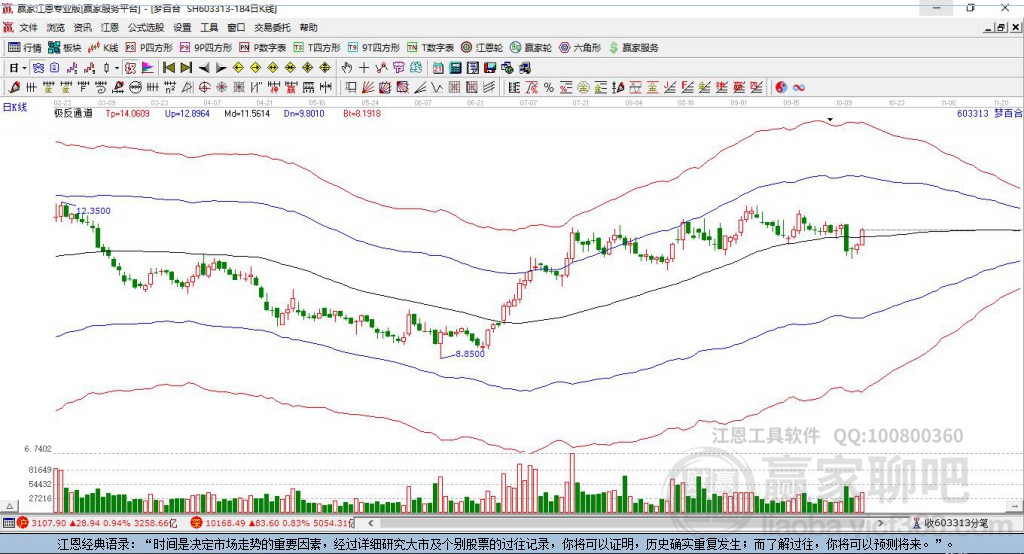Launch the 江恩轮 Gann wheel
Image resolution: width=1024 pixels, height=554 pixels.
[482, 48]
